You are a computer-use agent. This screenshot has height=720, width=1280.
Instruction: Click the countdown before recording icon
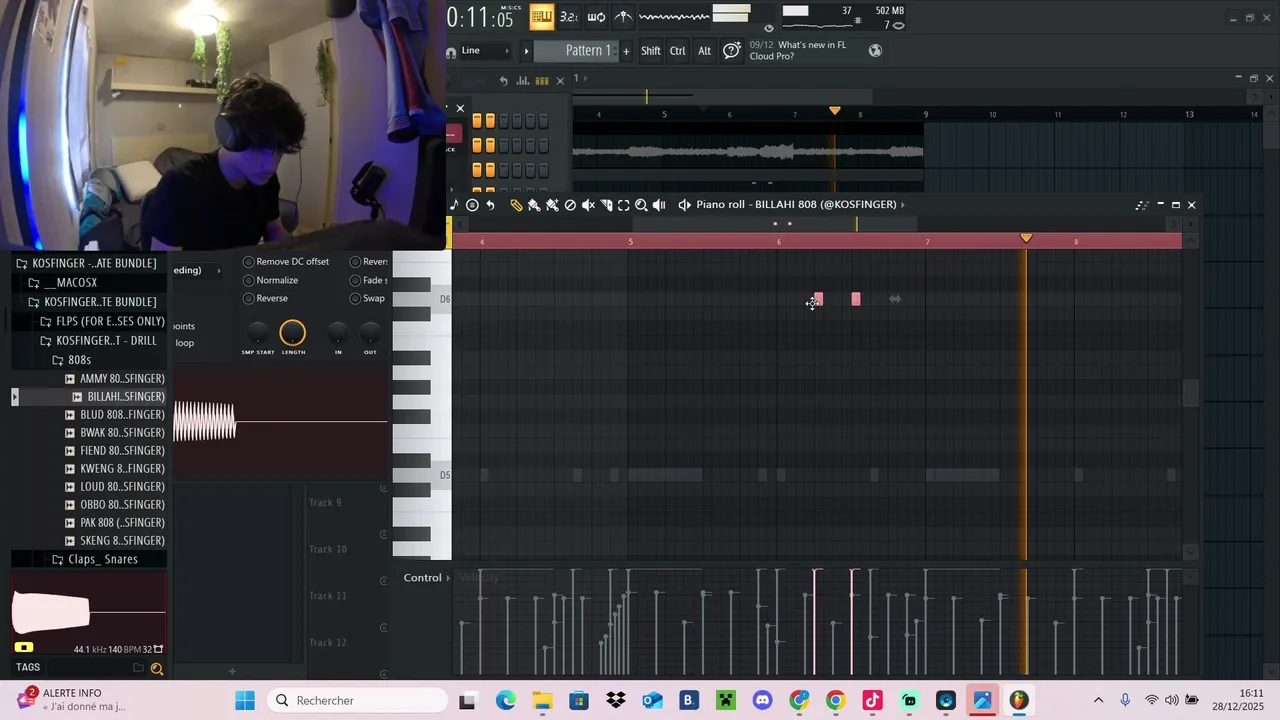[x=569, y=16]
